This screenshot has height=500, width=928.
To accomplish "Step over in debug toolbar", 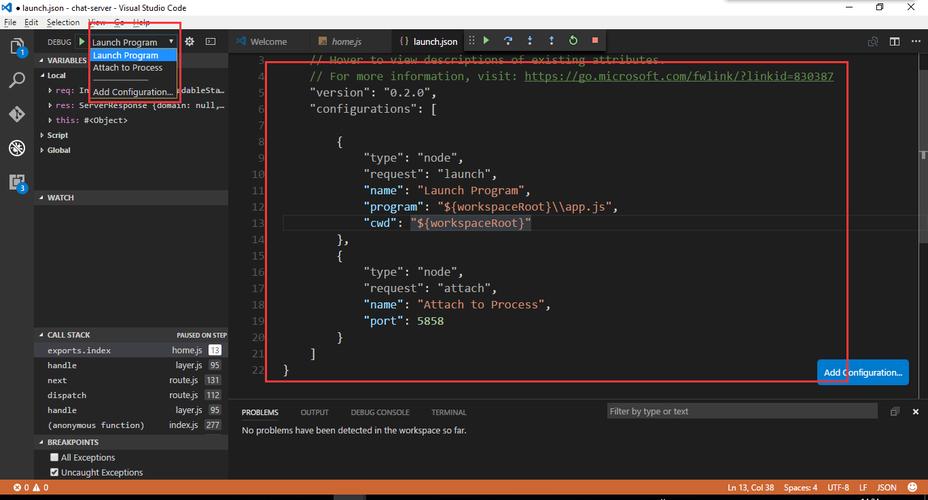I will 508,40.
